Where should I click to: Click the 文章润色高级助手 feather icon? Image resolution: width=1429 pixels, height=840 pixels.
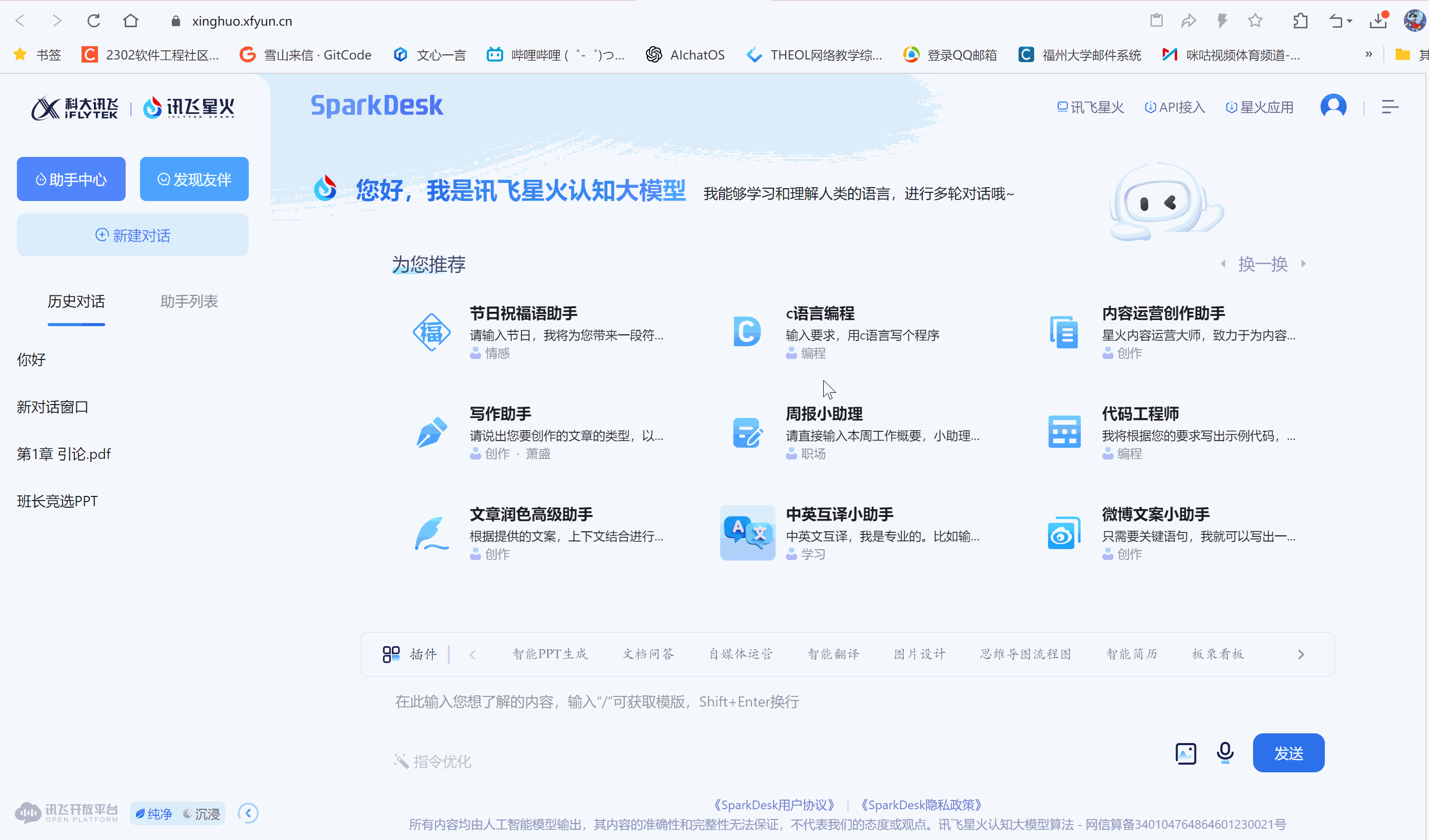pyautogui.click(x=431, y=533)
